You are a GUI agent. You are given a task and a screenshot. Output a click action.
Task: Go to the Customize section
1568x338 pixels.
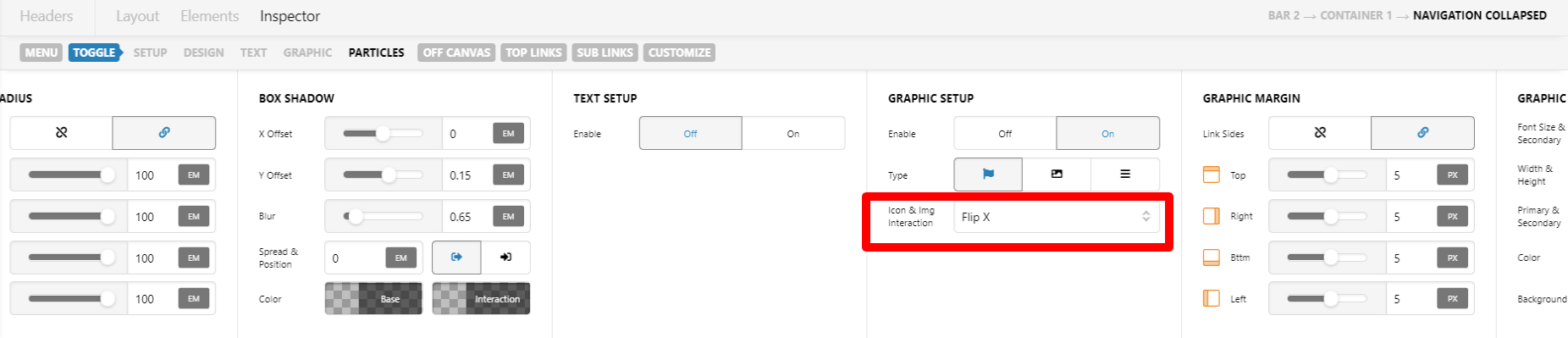679,53
